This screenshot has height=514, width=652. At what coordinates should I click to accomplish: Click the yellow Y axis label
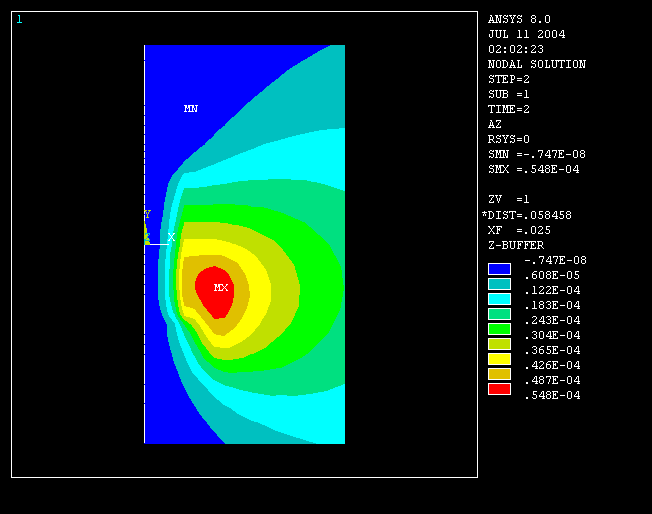tap(148, 214)
